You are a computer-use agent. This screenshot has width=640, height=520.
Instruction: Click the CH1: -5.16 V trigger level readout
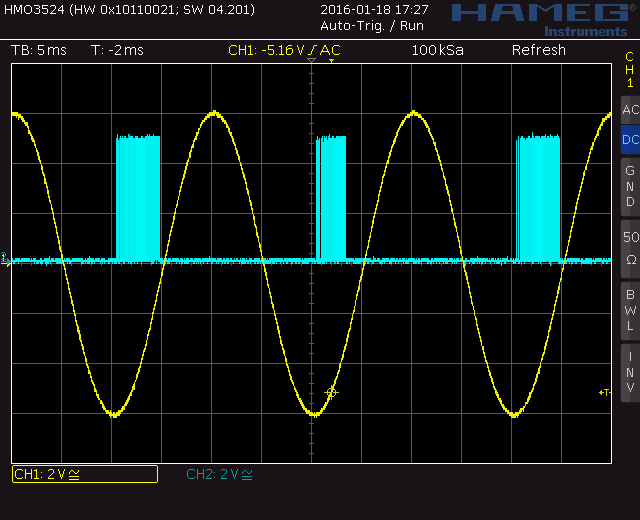click(x=284, y=50)
